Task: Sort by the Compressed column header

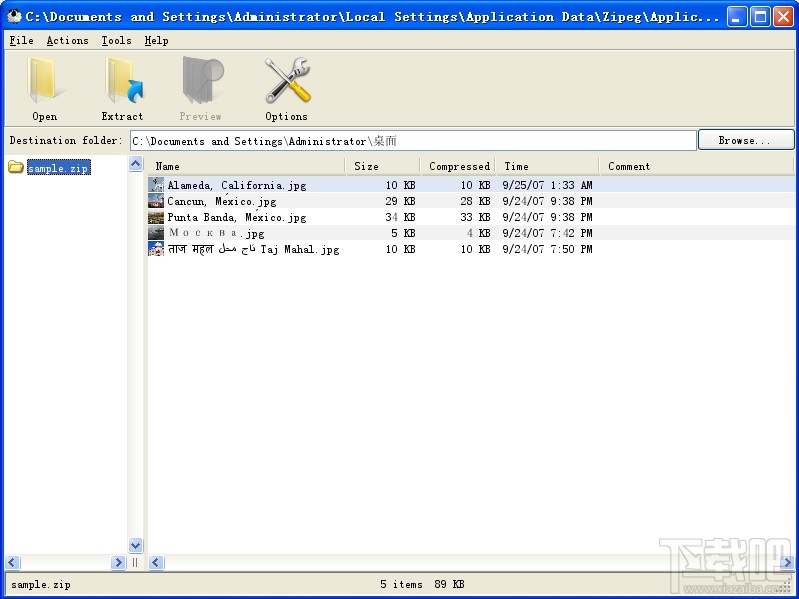Action: click(458, 166)
